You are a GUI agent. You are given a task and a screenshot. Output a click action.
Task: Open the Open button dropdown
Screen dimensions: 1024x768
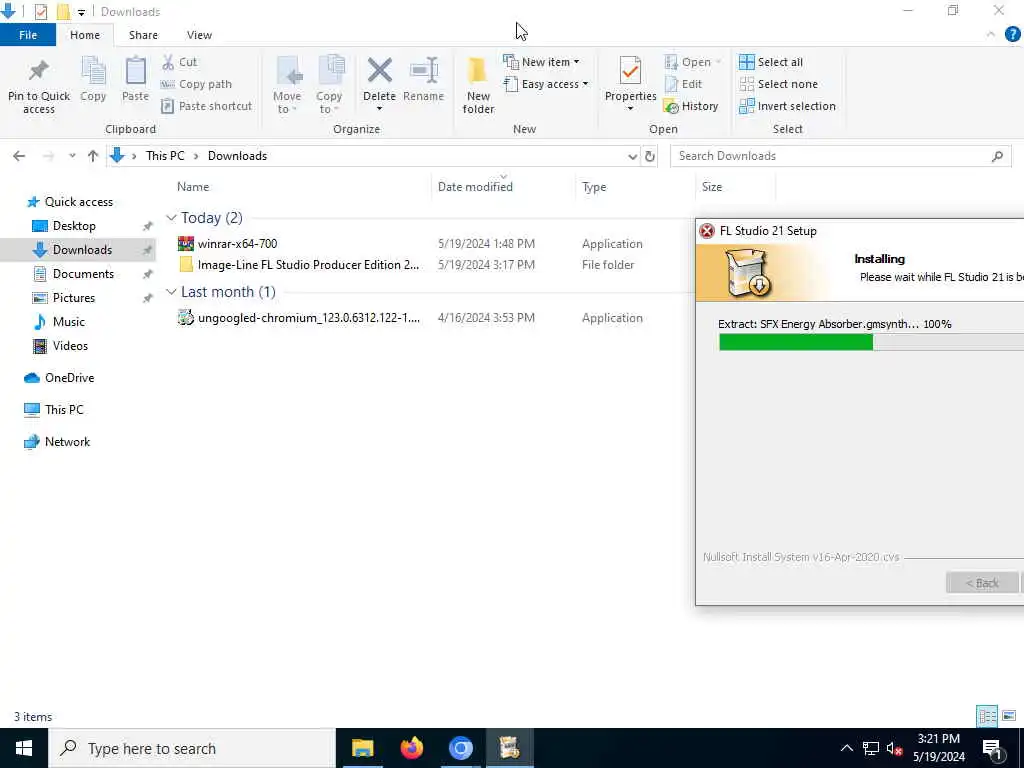click(718, 62)
